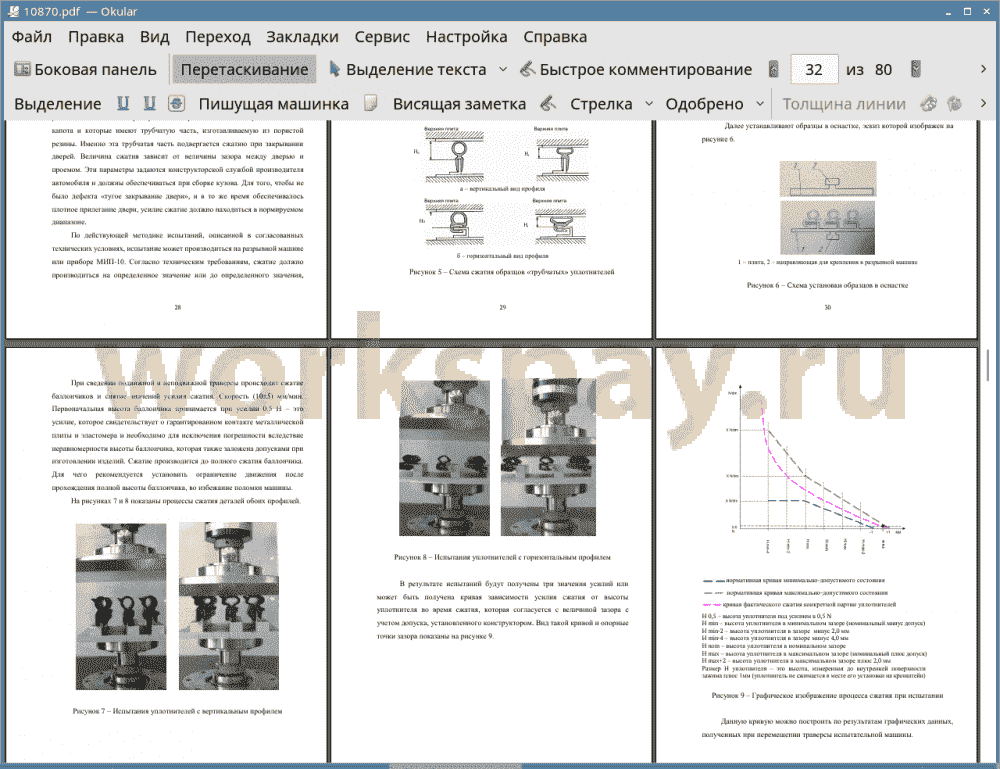The height and width of the screenshot is (769, 1000).
Task: Select the strikeout annotation icon
Action: [x=176, y=103]
